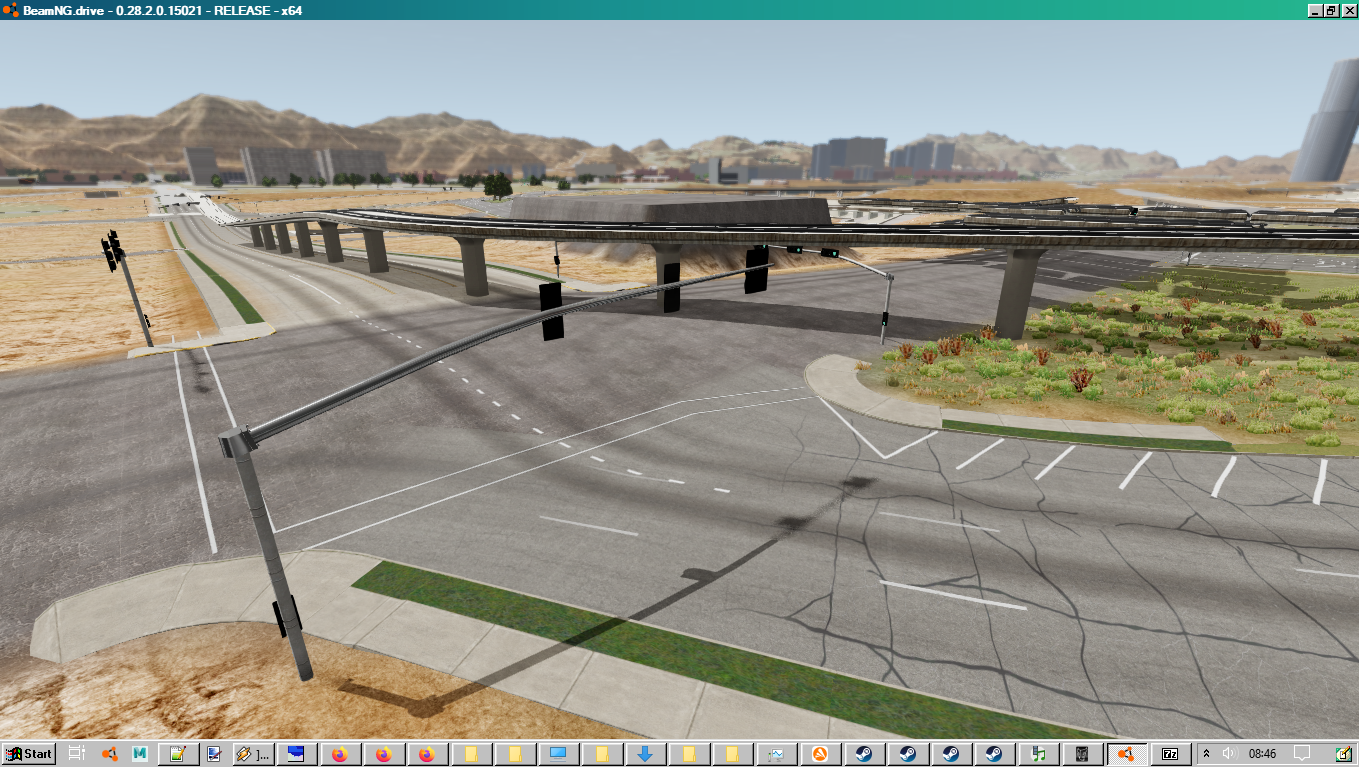Click the teal M quick-launch icon
This screenshot has height=767, width=1359.
coord(140,754)
